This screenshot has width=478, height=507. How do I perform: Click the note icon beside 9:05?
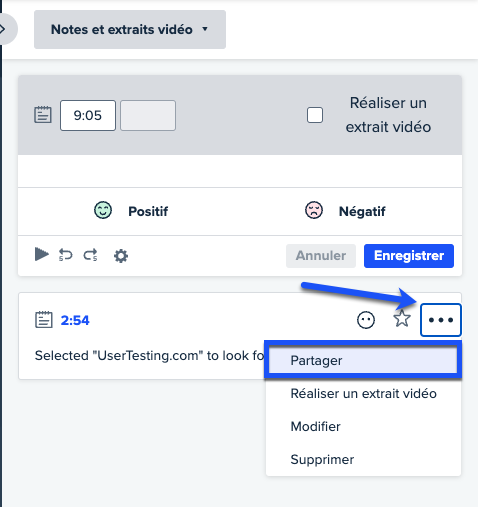43,115
